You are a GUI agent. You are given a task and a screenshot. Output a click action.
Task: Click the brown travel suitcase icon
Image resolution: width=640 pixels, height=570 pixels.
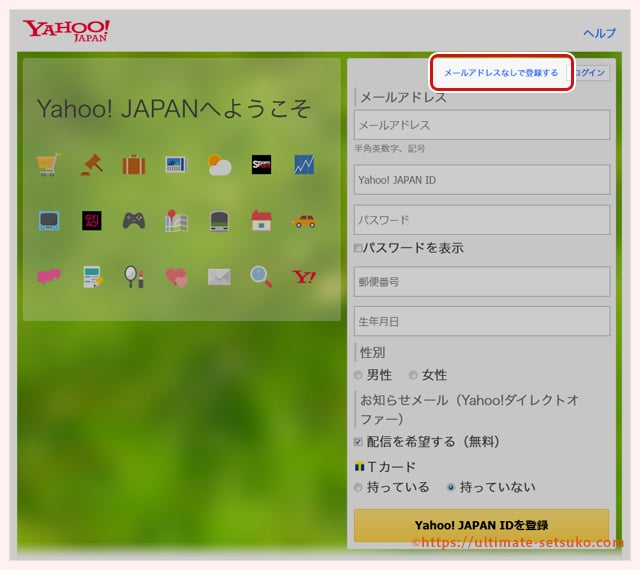point(134,165)
